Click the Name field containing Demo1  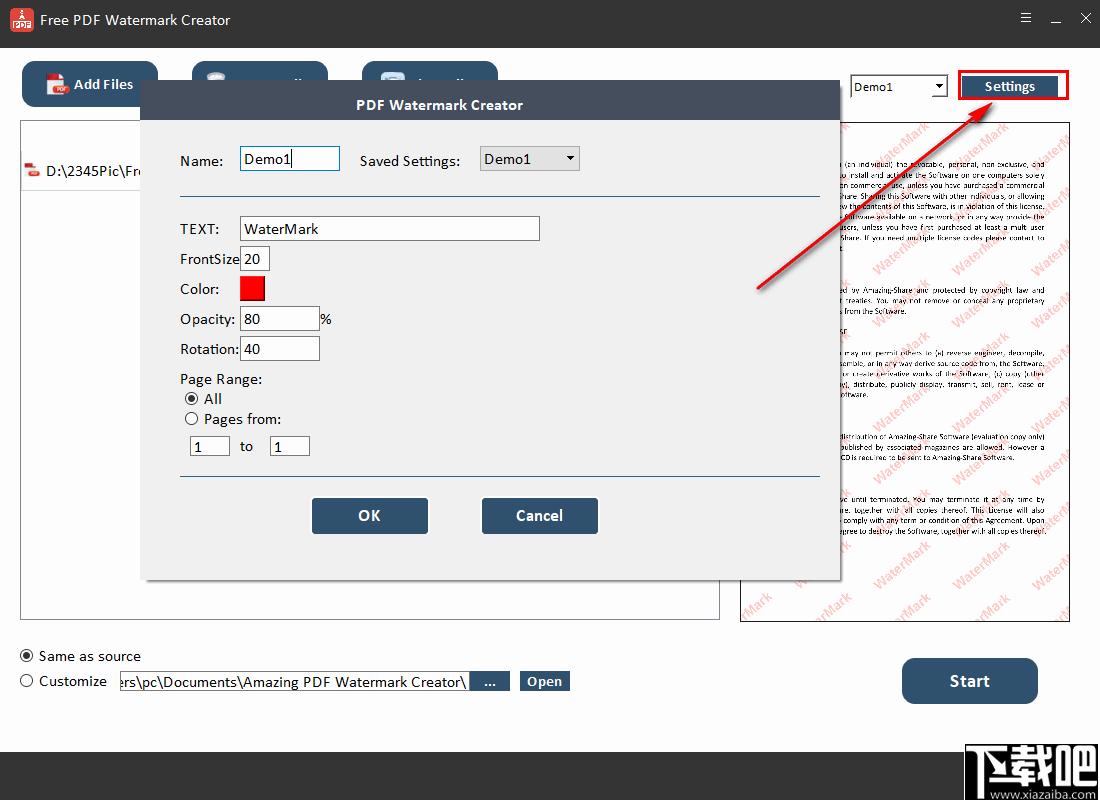click(290, 159)
